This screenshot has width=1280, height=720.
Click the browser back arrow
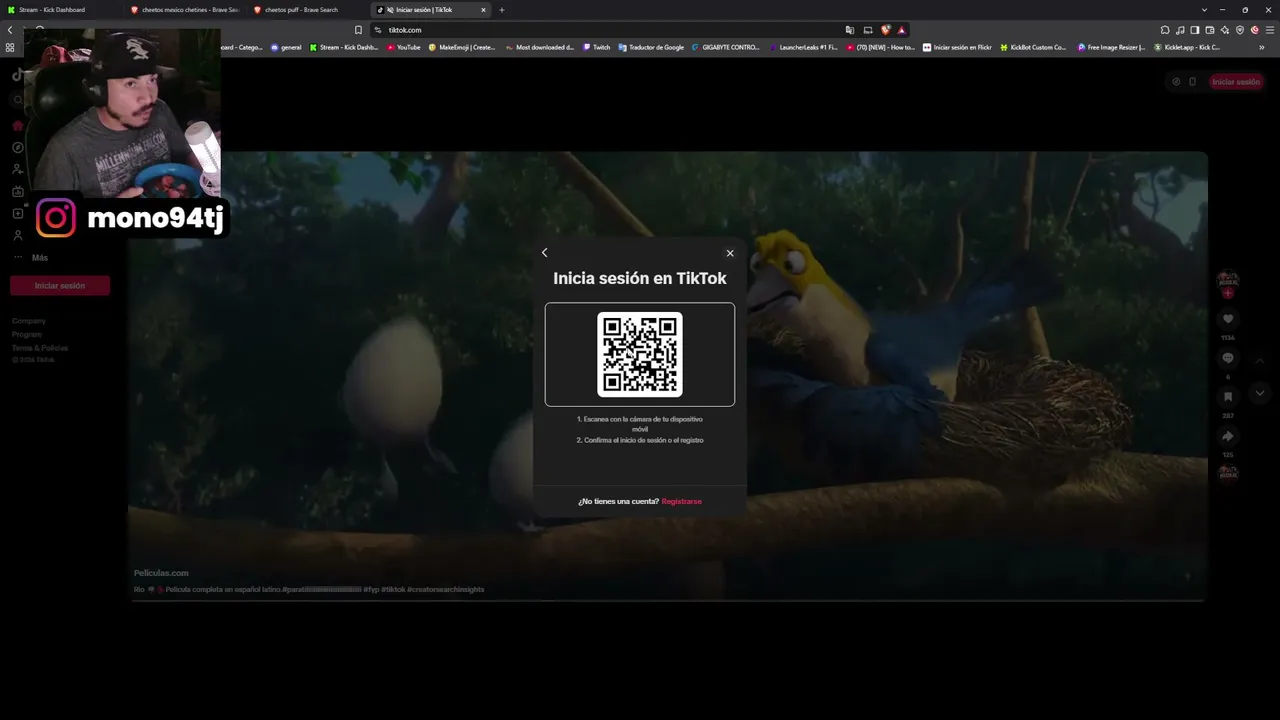pyautogui.click(x=10, y=30)
